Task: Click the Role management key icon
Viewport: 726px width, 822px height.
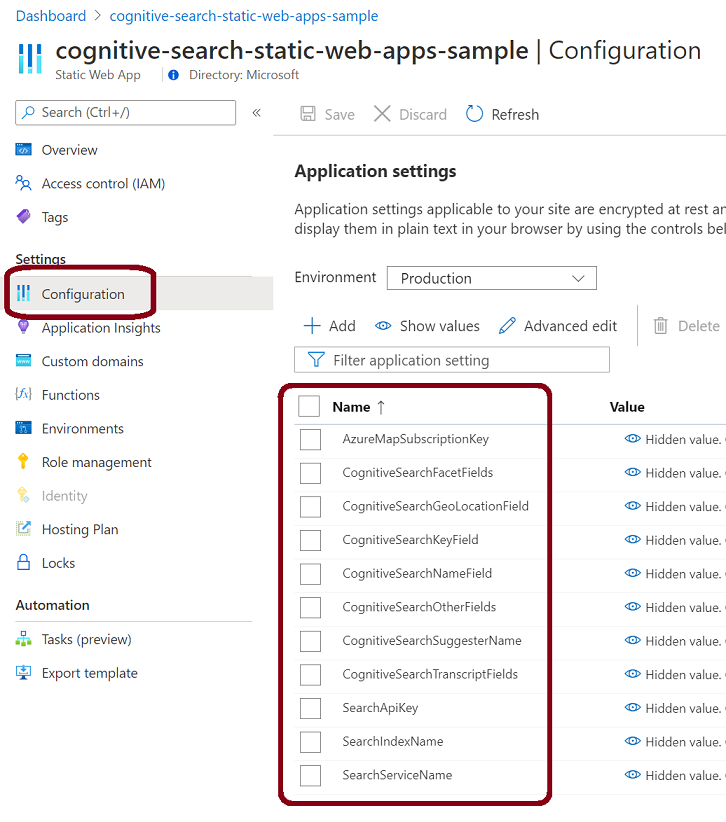Action: 23,461
